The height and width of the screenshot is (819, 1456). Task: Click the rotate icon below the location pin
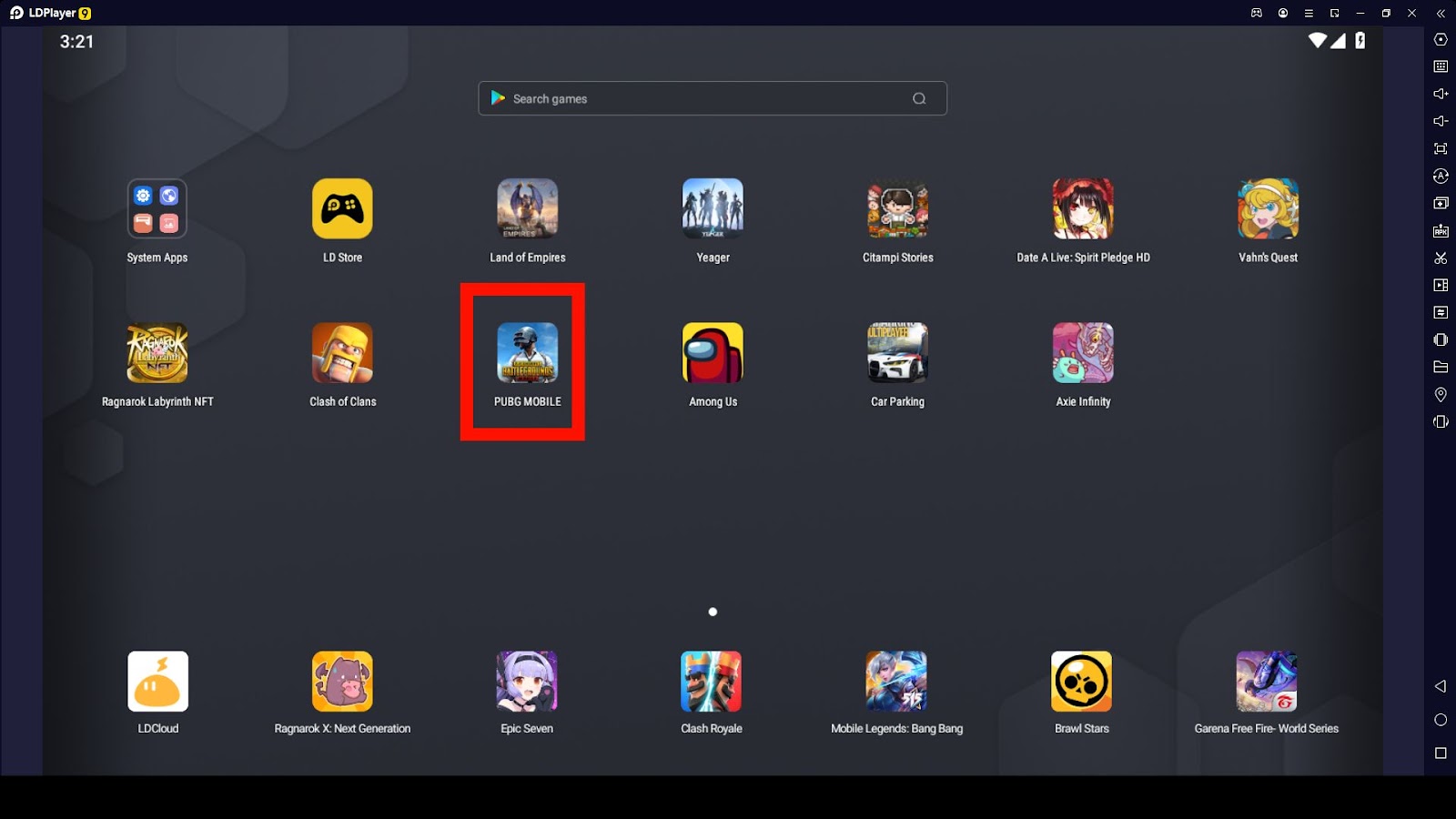tap(1441, 422)
